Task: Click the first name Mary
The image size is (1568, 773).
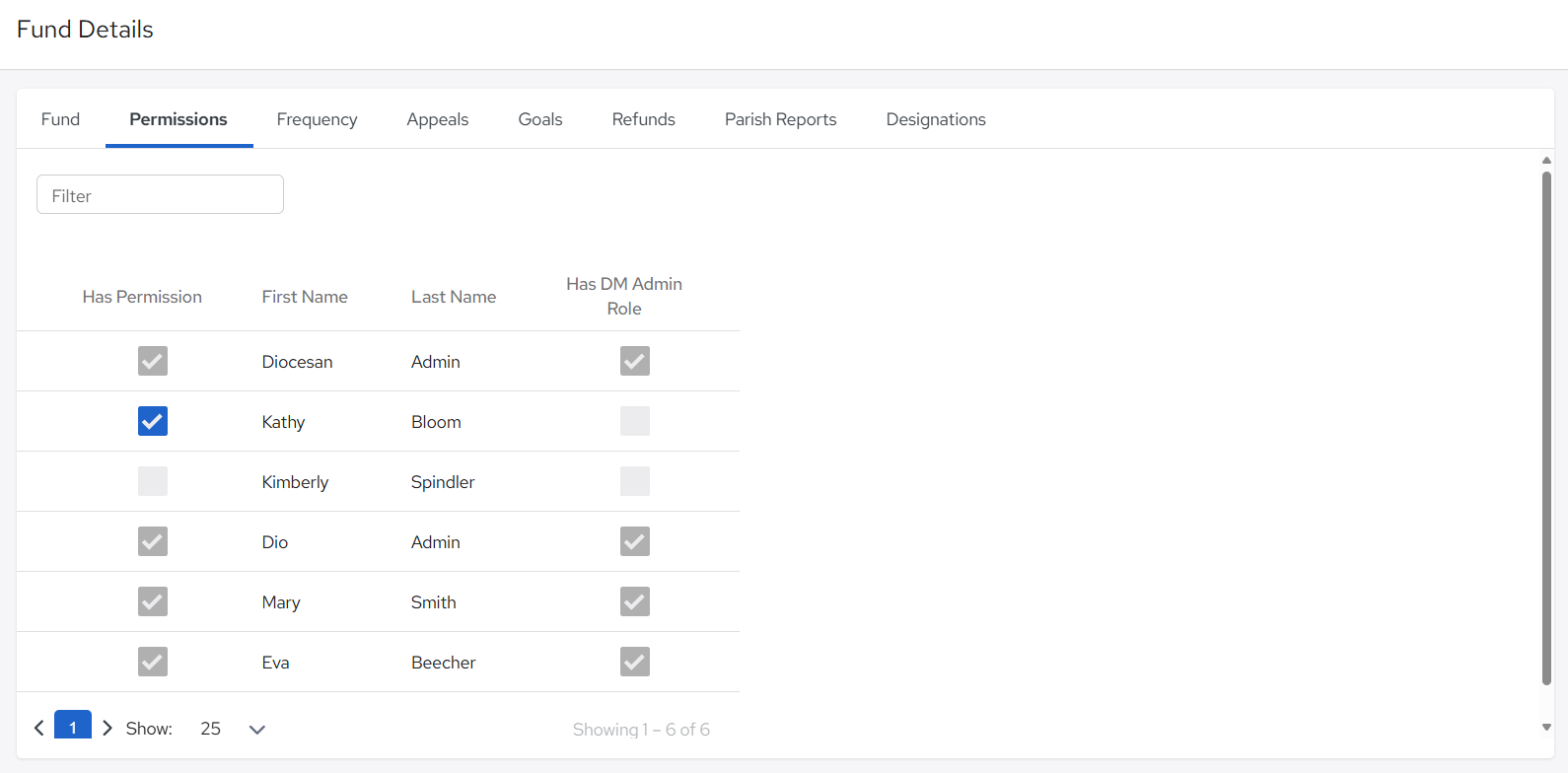Action: coord(281,602)
